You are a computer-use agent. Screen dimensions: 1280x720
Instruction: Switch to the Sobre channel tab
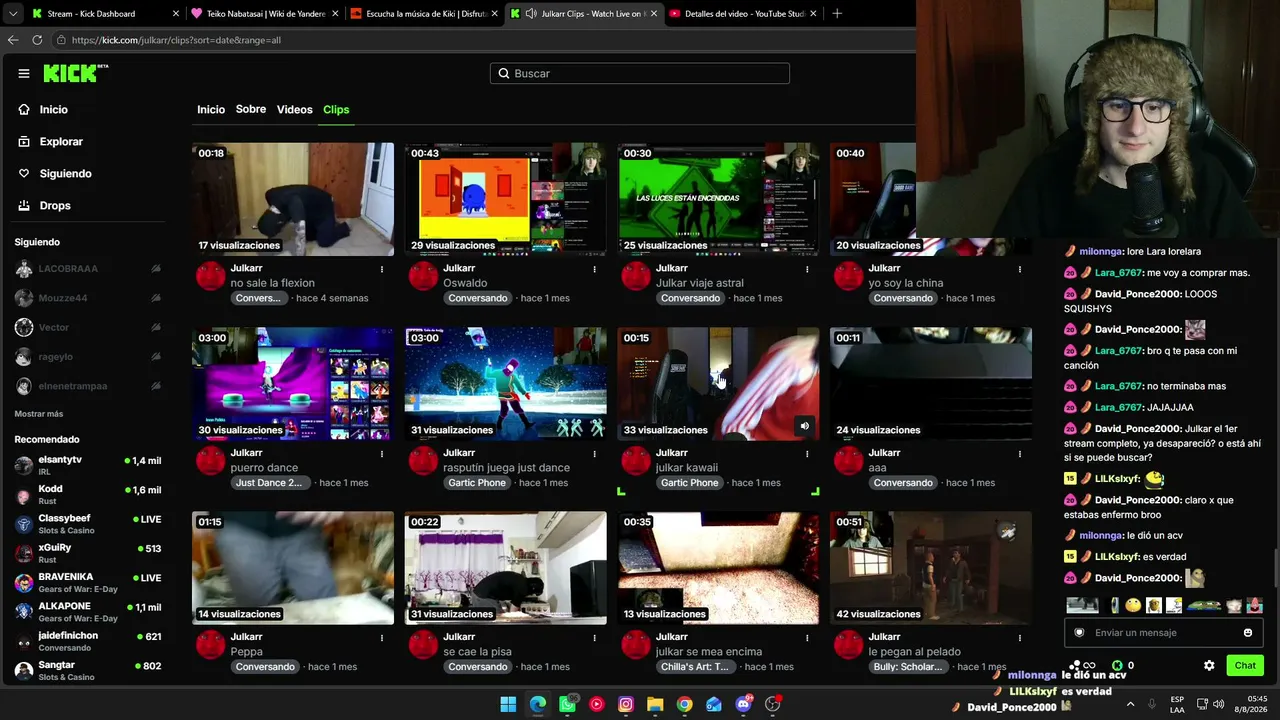(251, 109)
